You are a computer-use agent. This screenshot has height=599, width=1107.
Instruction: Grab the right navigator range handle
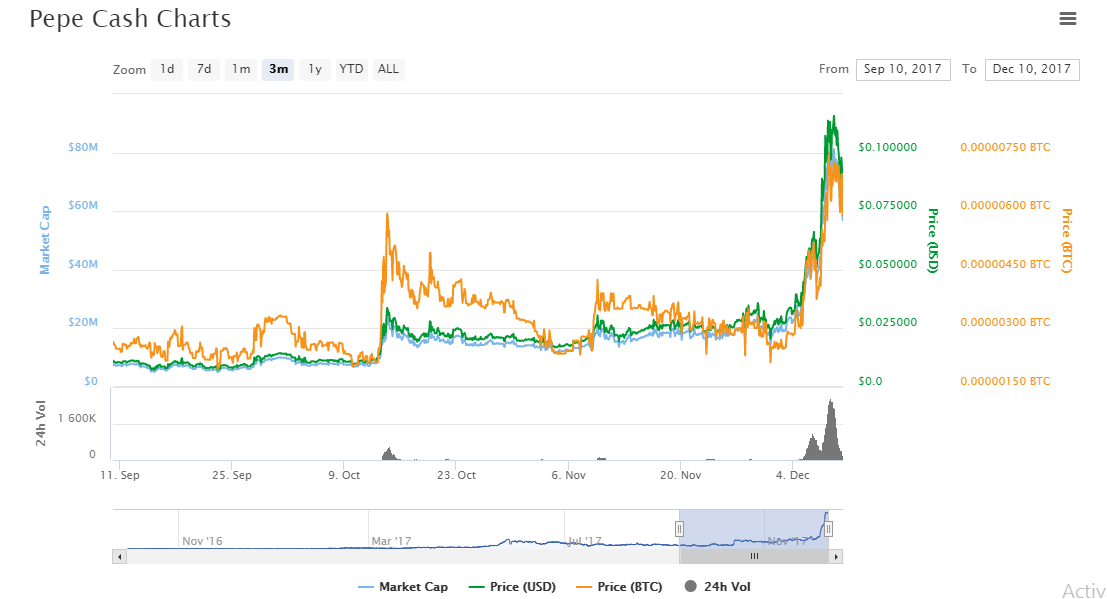click(x=828, y=529)
